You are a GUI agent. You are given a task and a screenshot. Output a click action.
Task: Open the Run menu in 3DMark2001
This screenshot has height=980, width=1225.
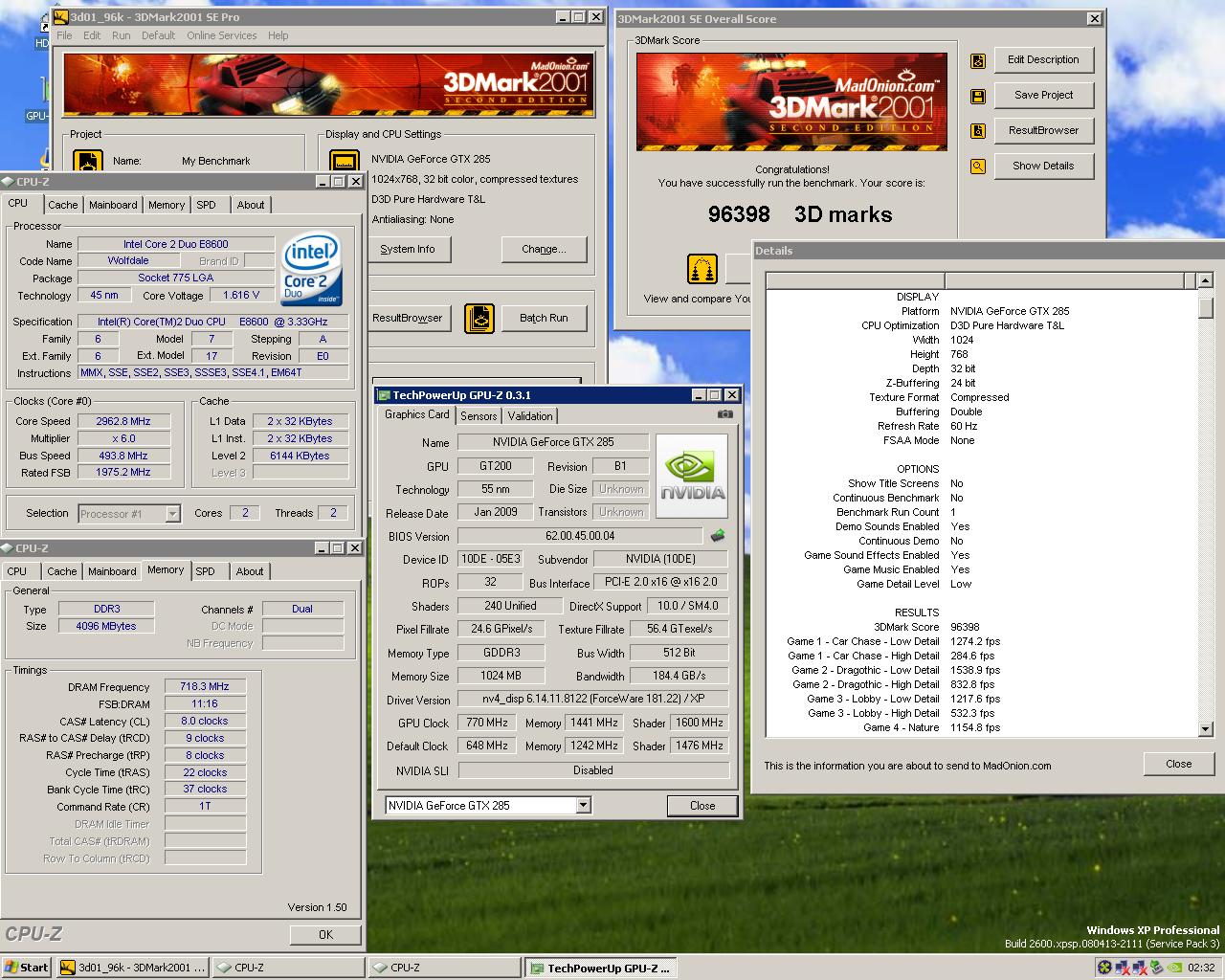click(121, 35)
